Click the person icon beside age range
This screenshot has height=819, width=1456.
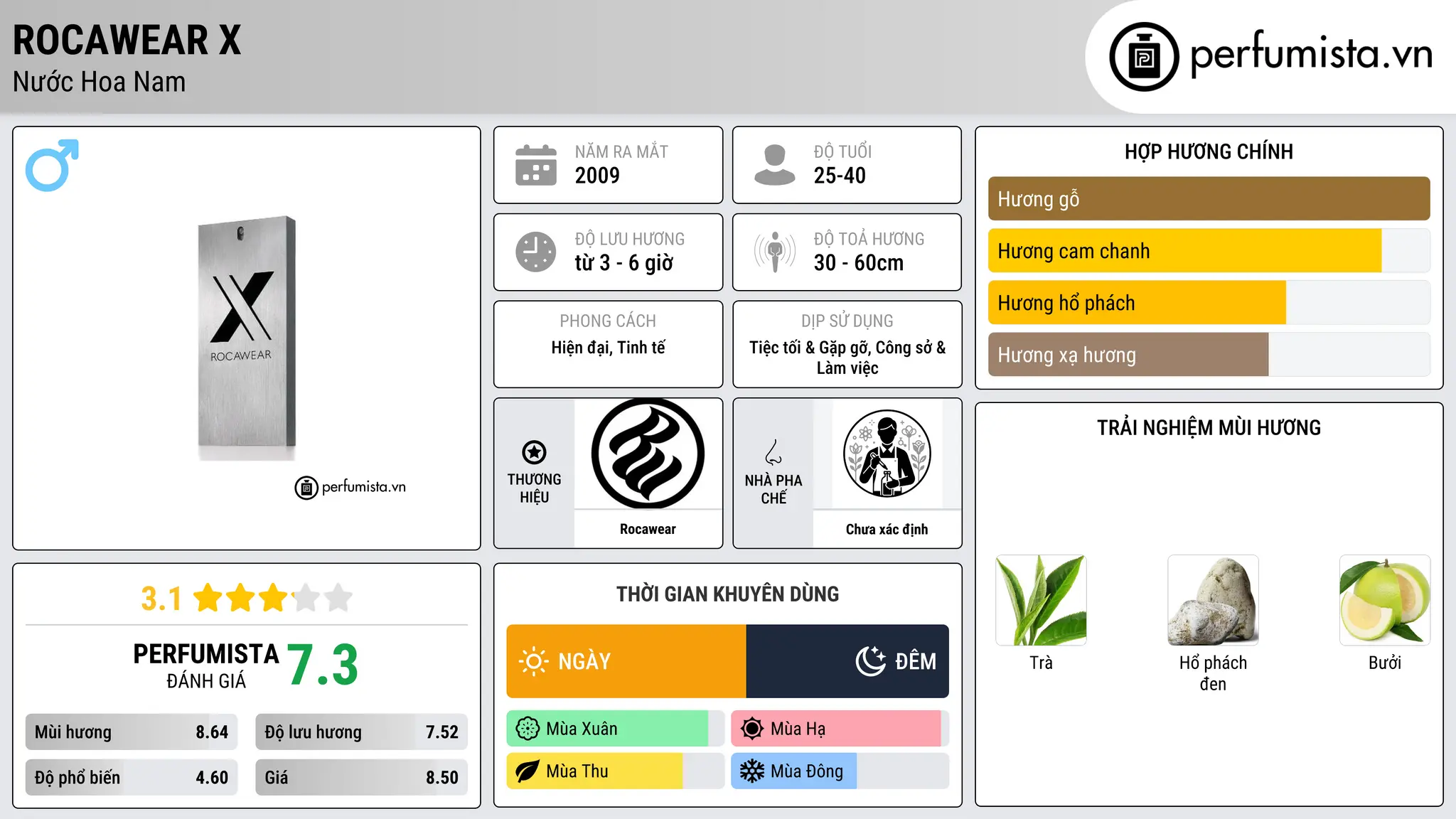(x=774, y=165)
